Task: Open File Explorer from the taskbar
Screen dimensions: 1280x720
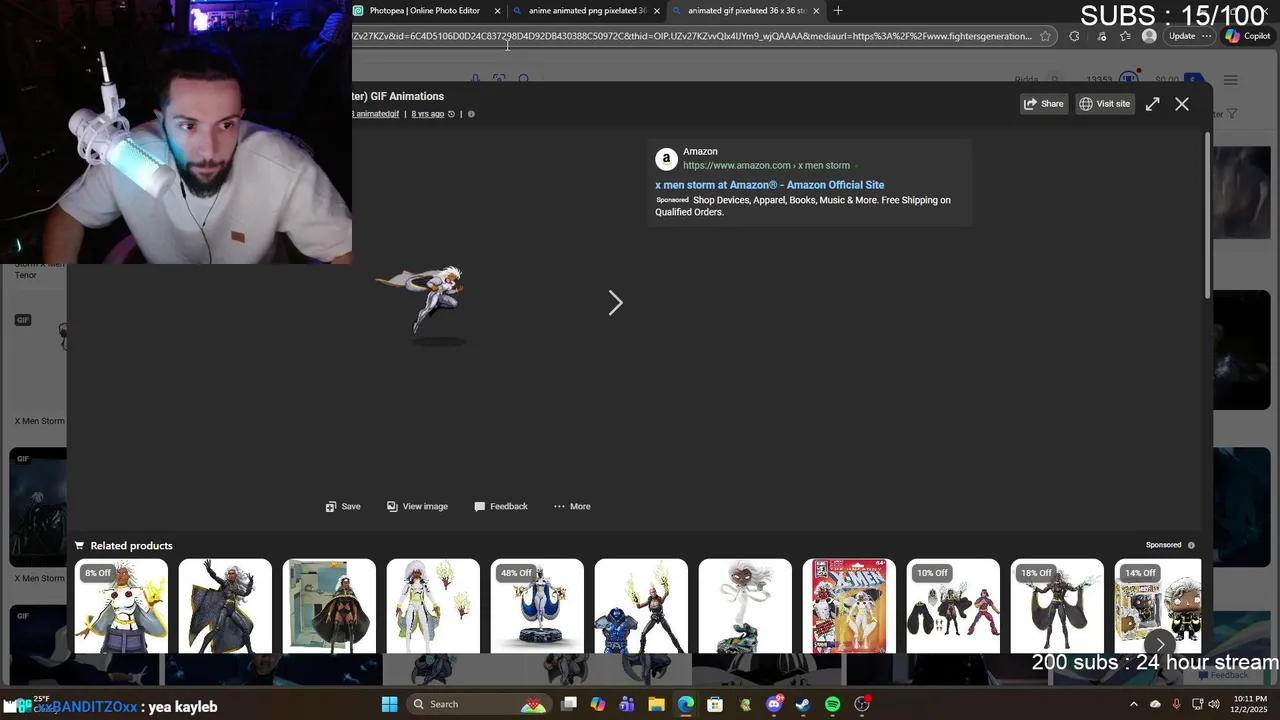Action: [x=656, y=704]
